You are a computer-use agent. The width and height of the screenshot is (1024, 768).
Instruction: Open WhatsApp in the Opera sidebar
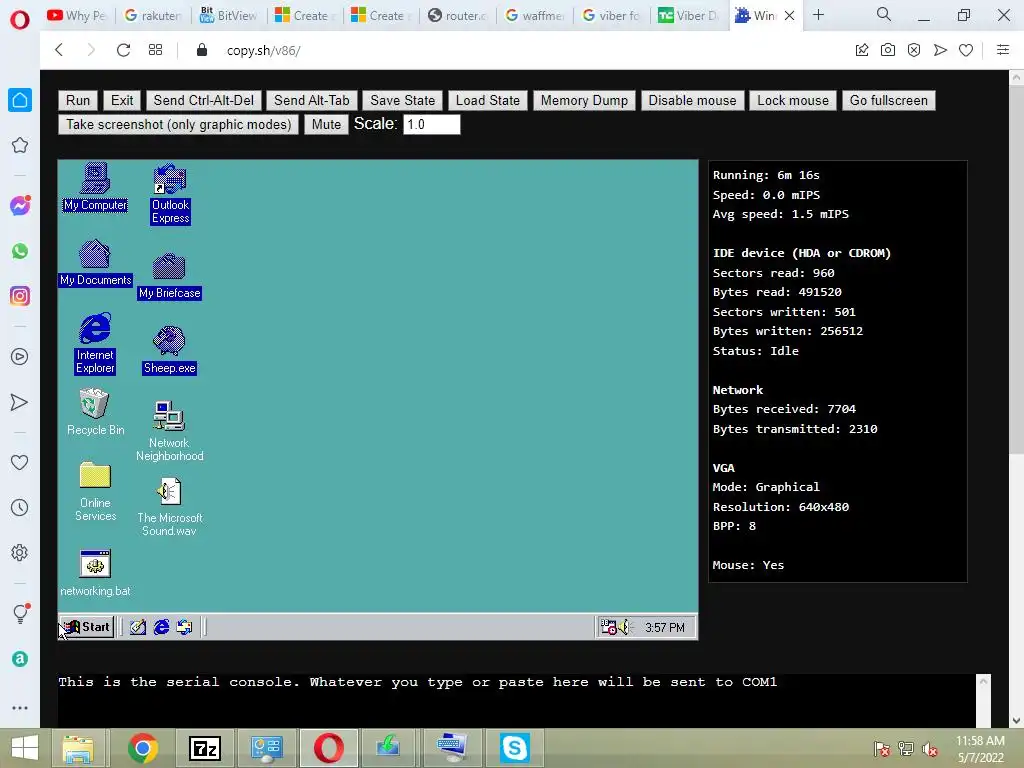pyautogui.click(x=20, y=251)
